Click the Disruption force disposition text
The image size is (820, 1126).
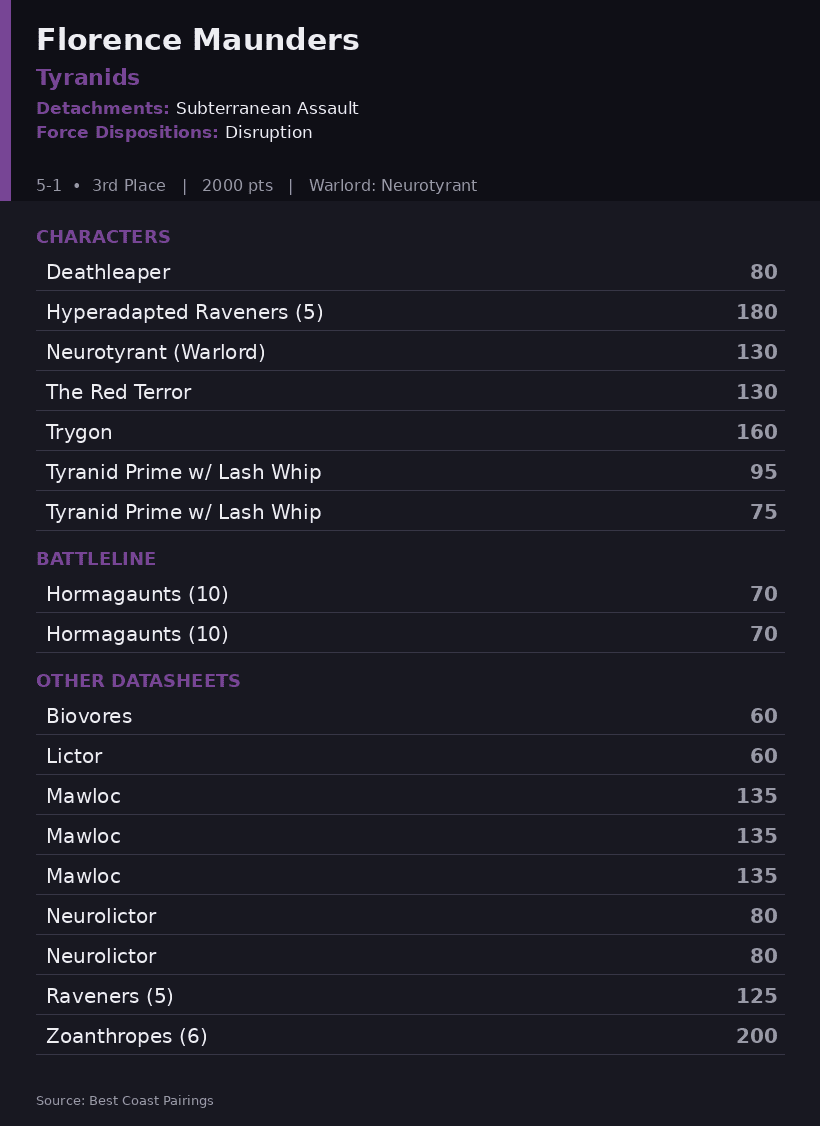(269, 133)
